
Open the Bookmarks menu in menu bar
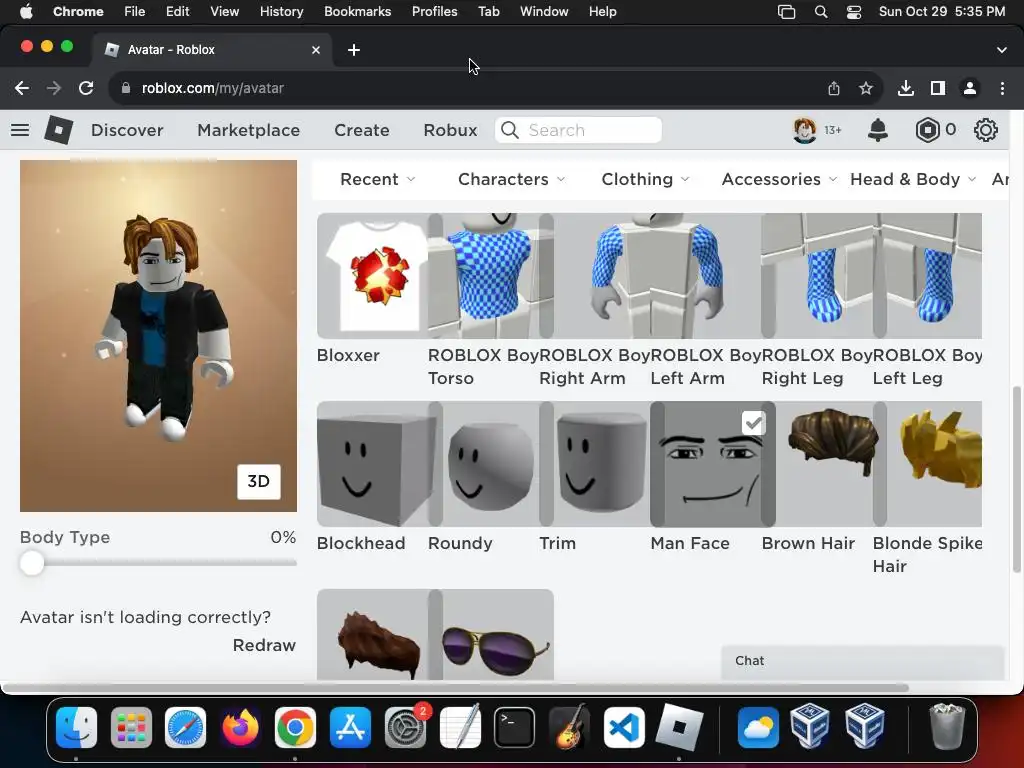click(358, 12)
